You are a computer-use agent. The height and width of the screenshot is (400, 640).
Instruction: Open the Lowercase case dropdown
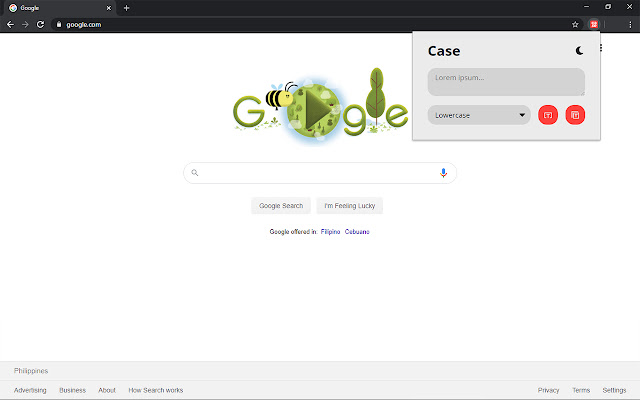[x=479, y=115]
